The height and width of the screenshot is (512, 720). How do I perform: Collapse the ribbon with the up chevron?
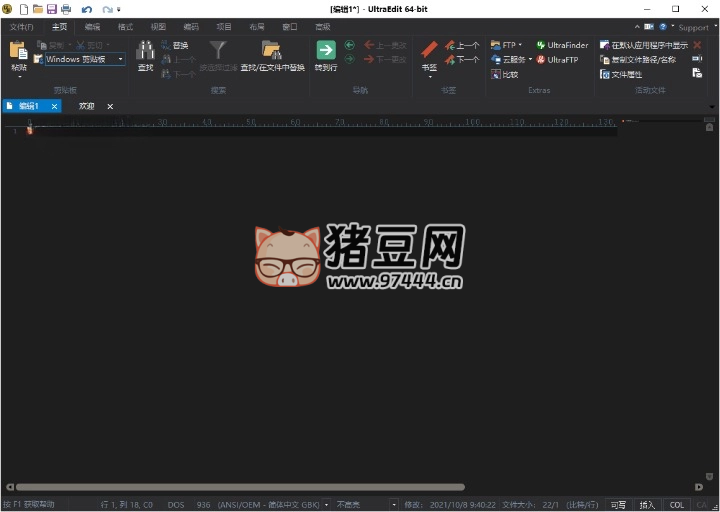click(x=637, y=27)
